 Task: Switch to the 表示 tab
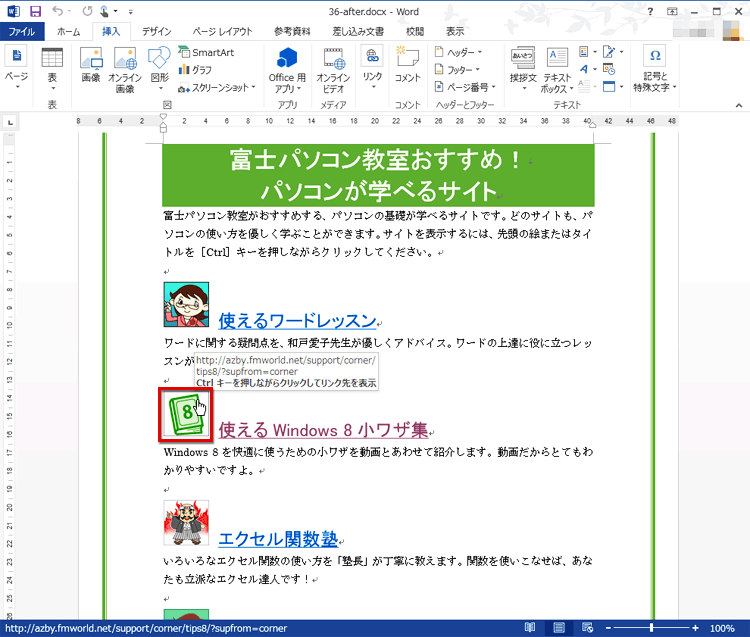coord(455,32)
